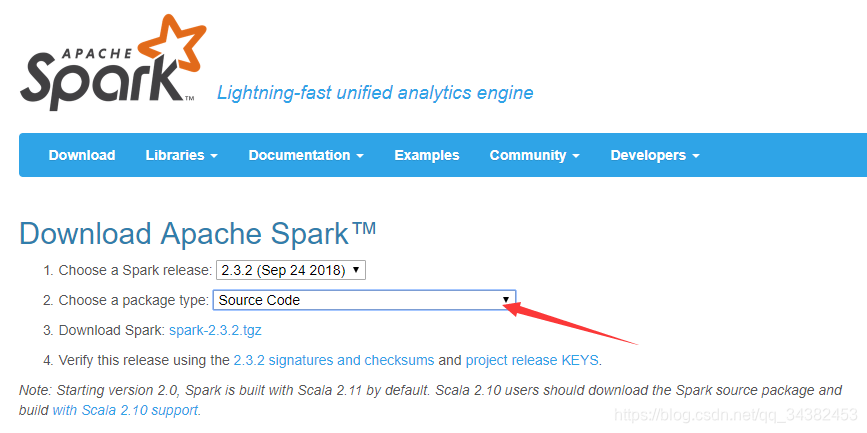This screenshot has height=433, width=867.
Task: Open the Examples nav item
Action: click(427, 155)
